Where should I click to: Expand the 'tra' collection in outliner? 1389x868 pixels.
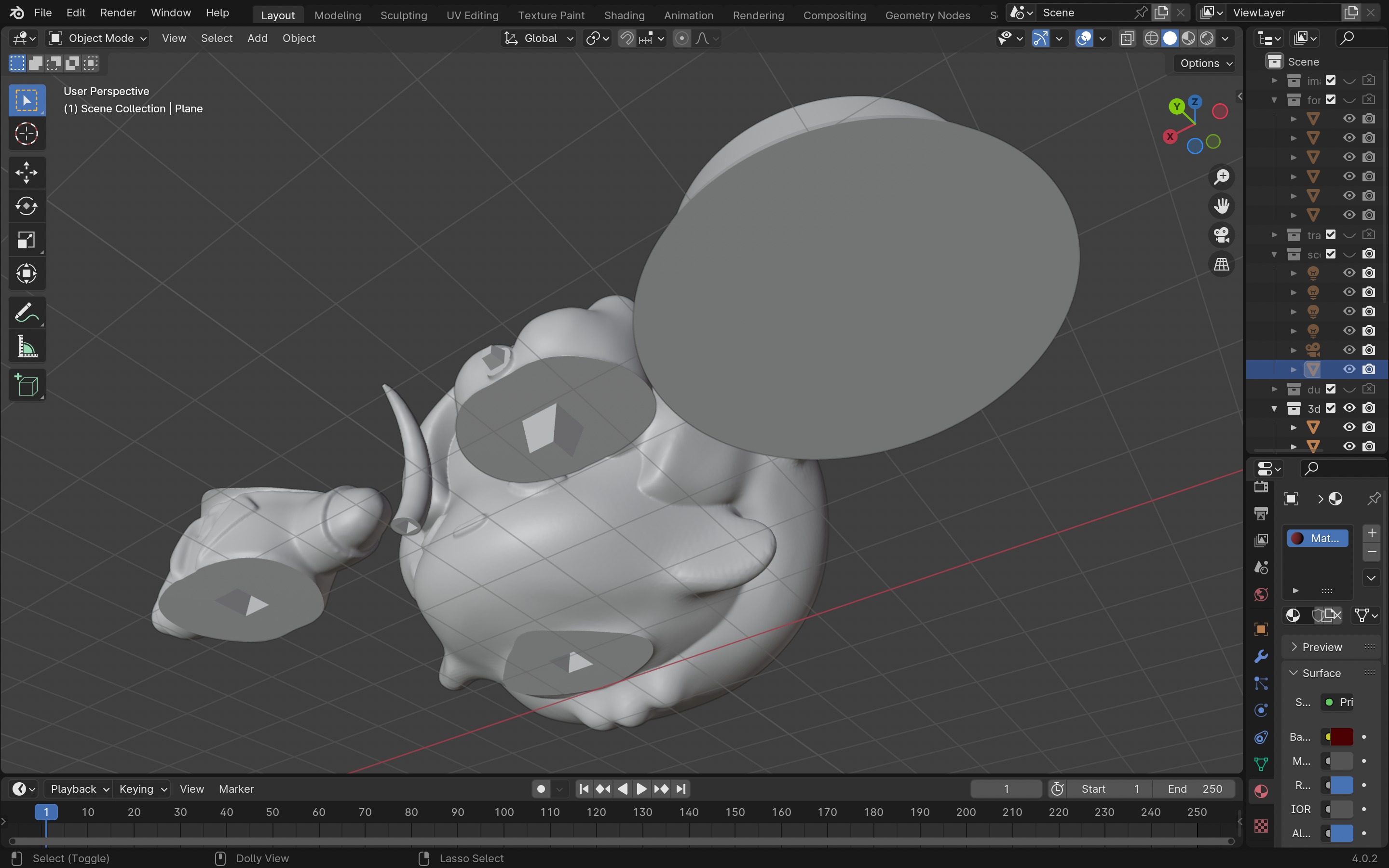pos(1274,235)
